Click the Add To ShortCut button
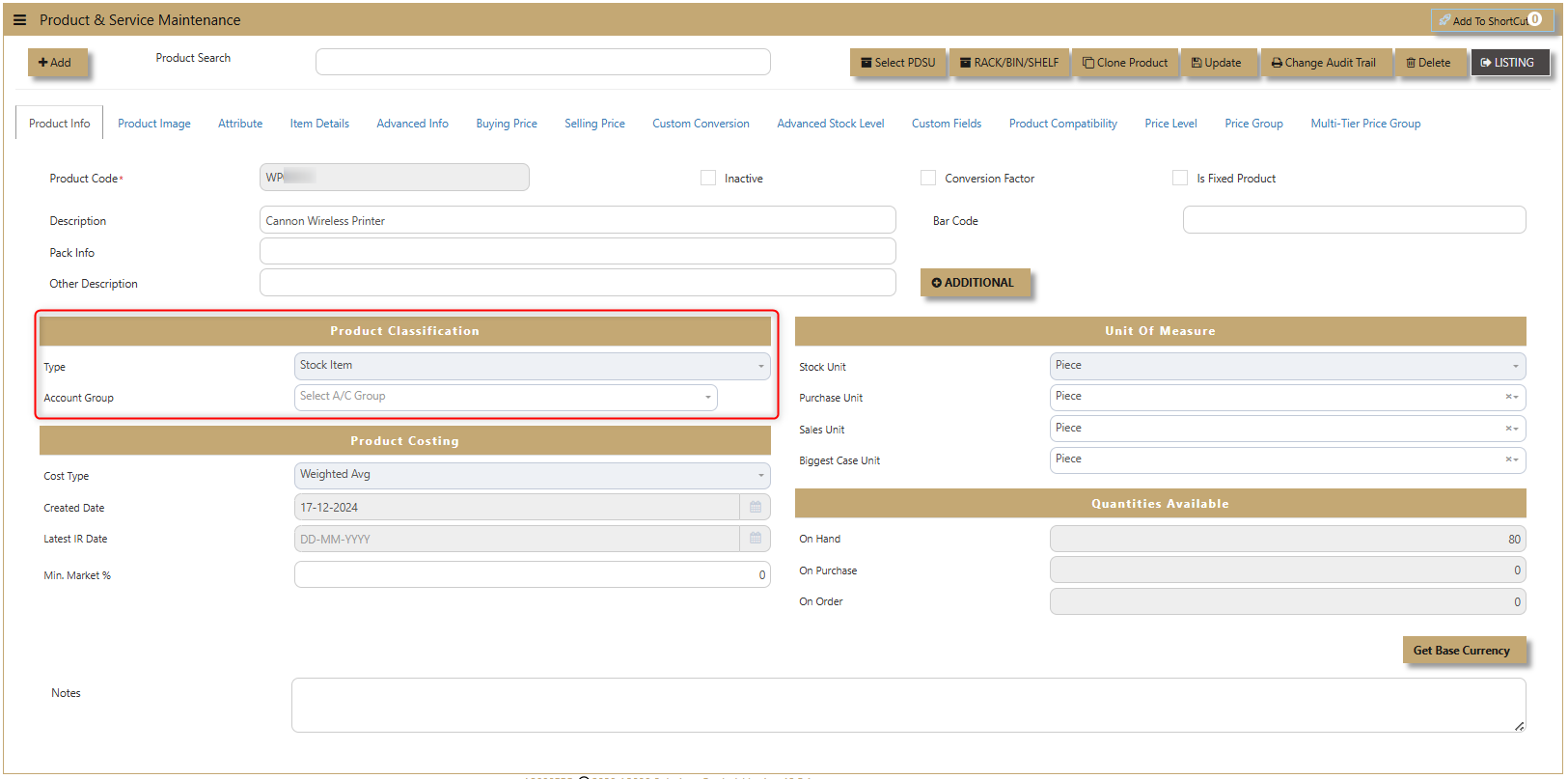The height and width of the screenshot is (779, 1568). pos(1492,20)
